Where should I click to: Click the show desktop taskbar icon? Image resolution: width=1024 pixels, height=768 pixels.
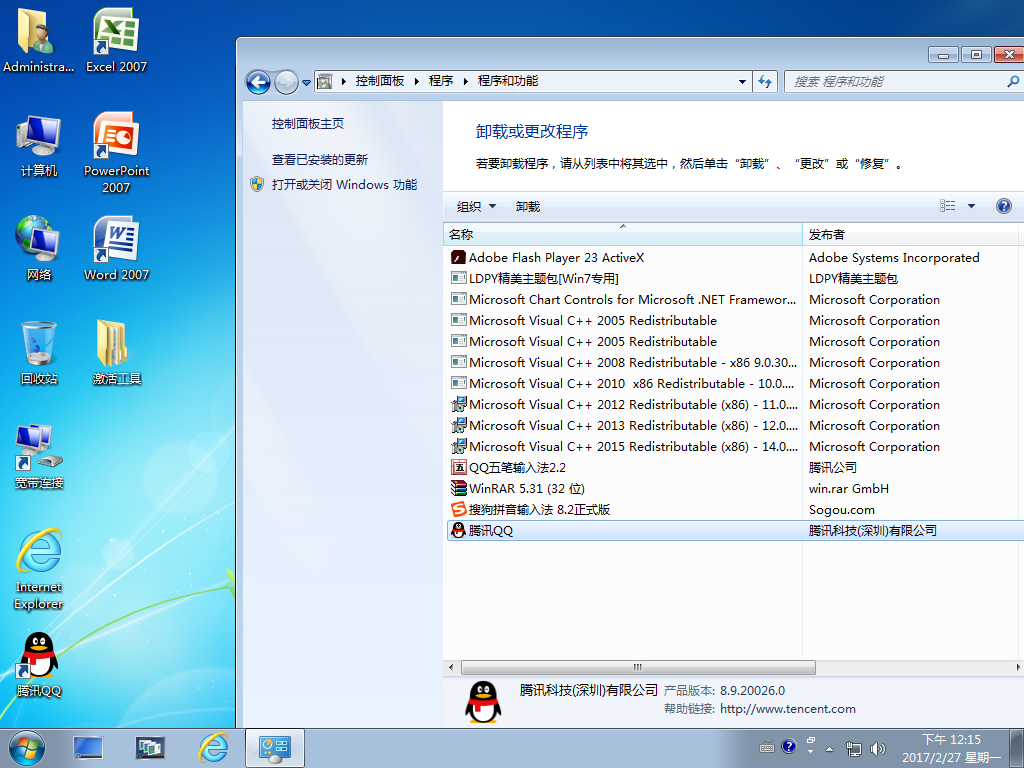pyautogui.click(x=88, y=748)
